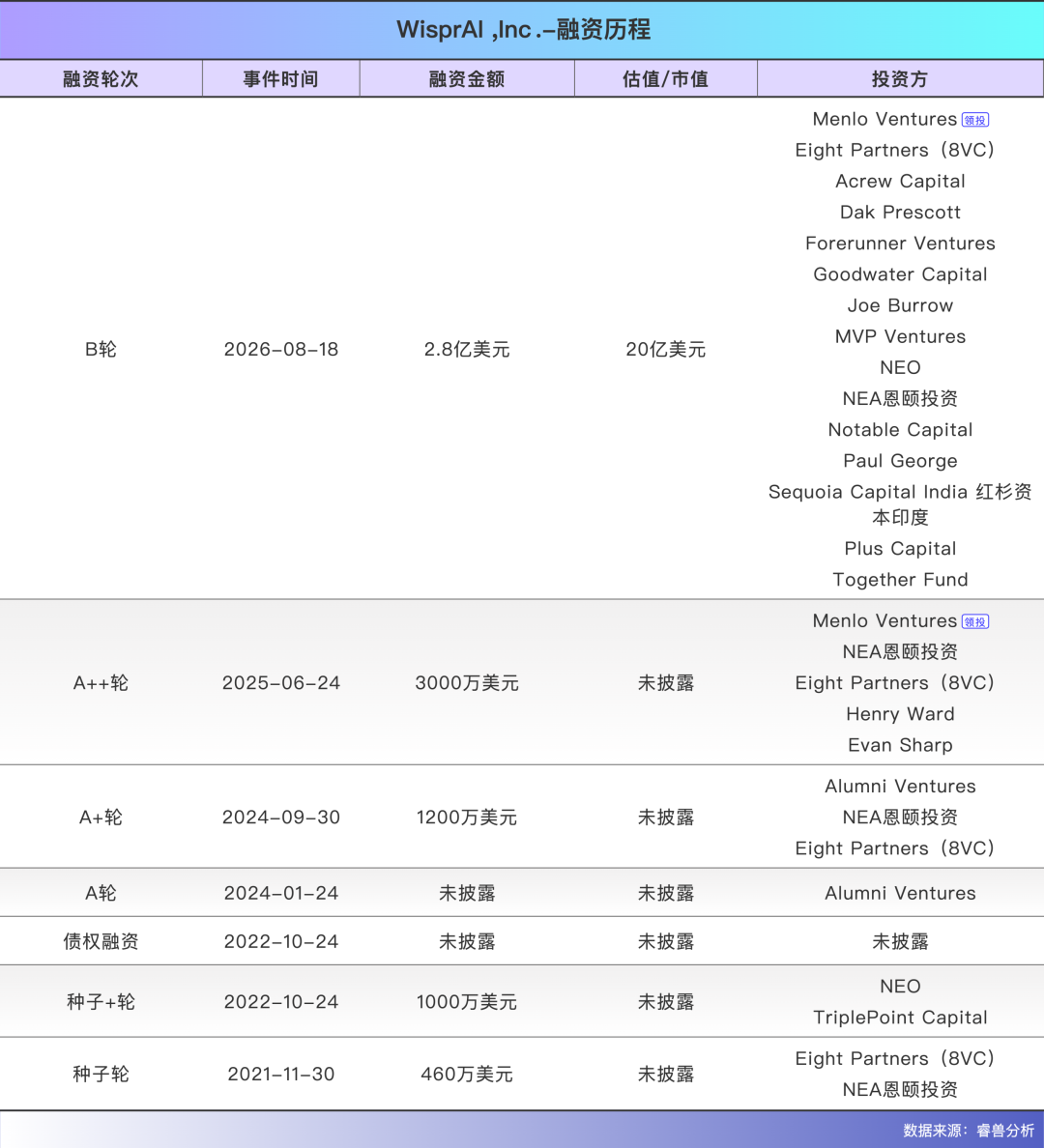This screenshot has width=1044, height=1148.
Task: Select the A++轮 round label
Action: 101,683
